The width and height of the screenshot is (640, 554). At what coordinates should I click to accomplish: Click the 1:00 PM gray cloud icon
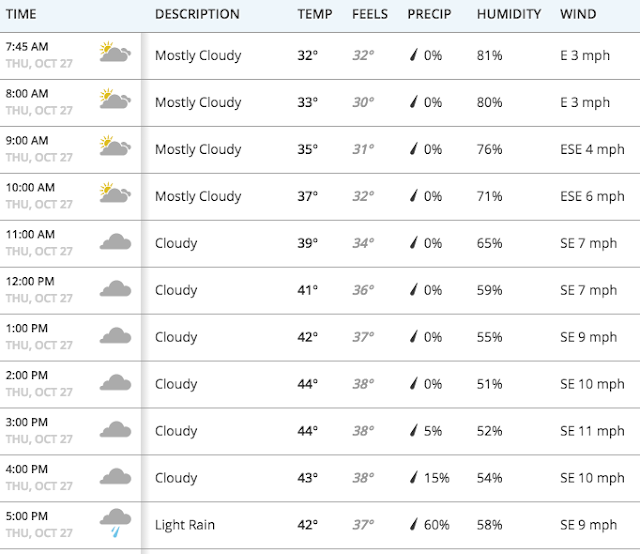coord(116,335)
